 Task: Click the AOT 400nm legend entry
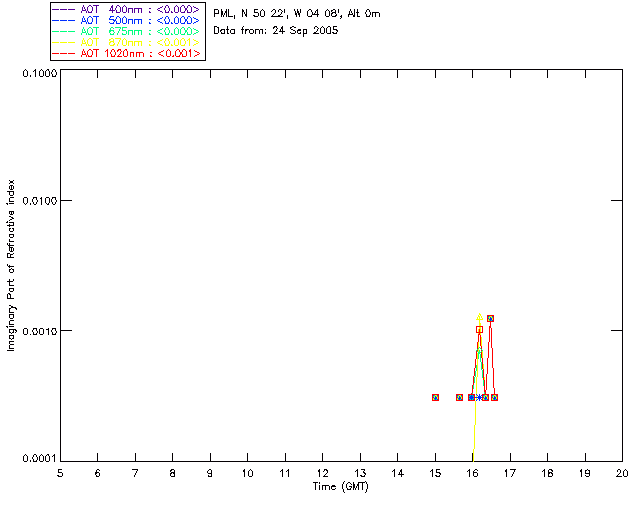point(126,9)
